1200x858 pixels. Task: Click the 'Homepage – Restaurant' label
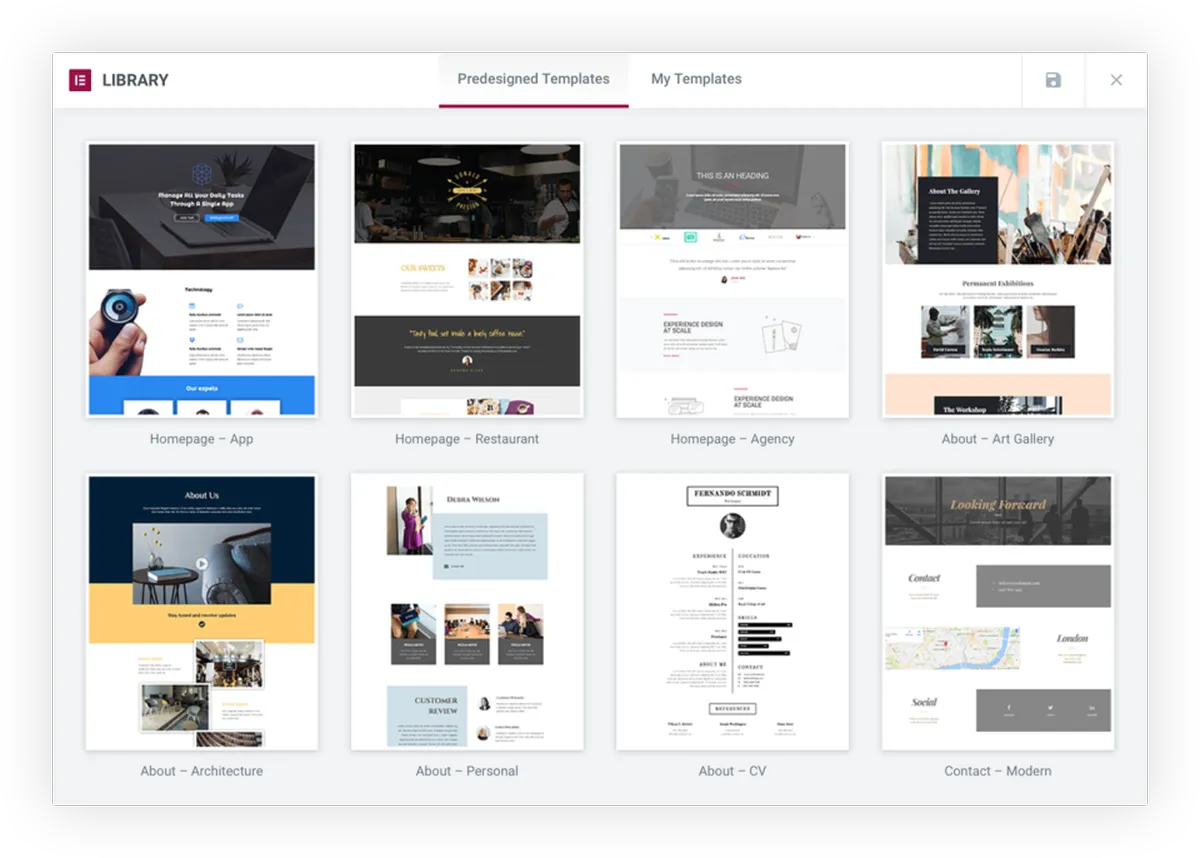[x=467, y=439]
